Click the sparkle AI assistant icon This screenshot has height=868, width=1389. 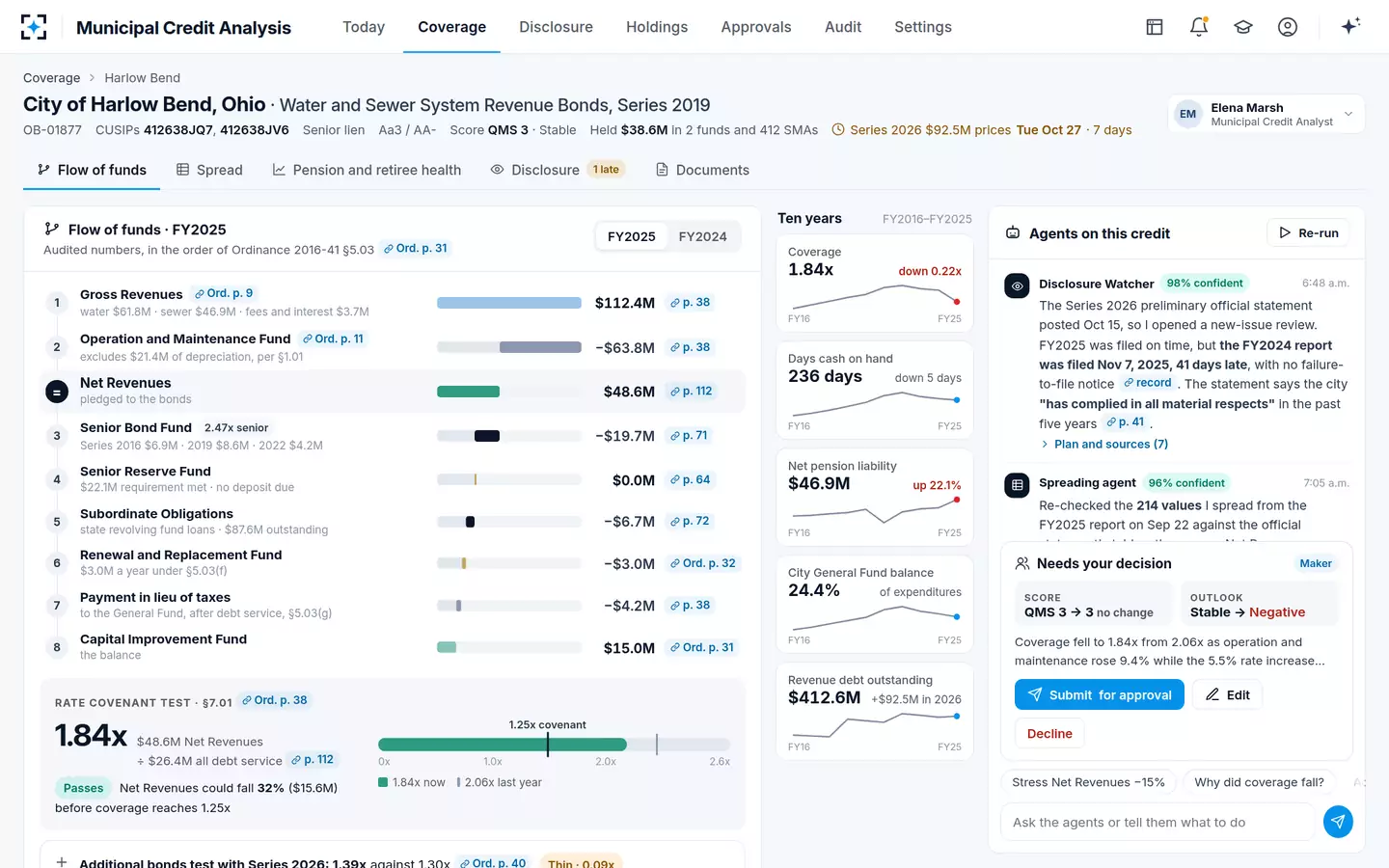(1350, 26)
